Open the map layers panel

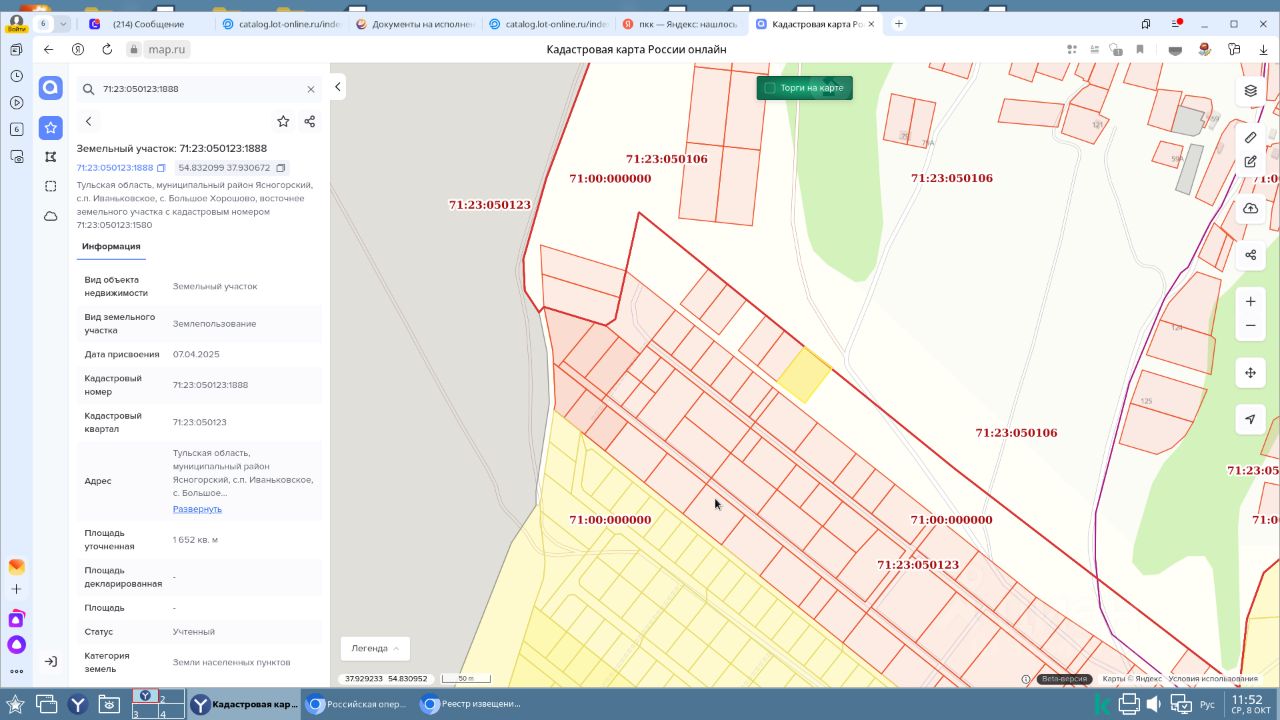[x=1250, y=90]
